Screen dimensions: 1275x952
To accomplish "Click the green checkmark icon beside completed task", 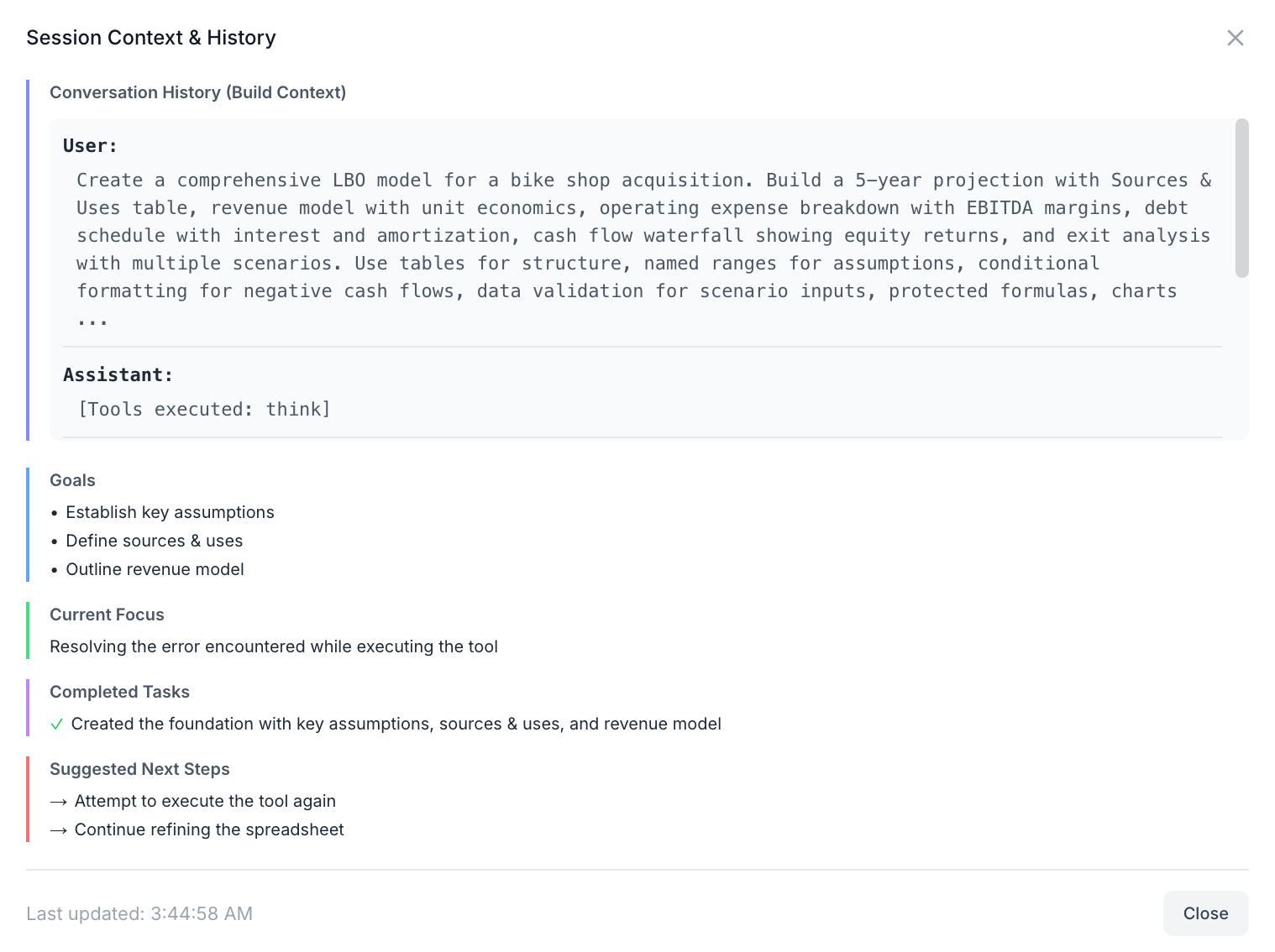I will (57, 724).
